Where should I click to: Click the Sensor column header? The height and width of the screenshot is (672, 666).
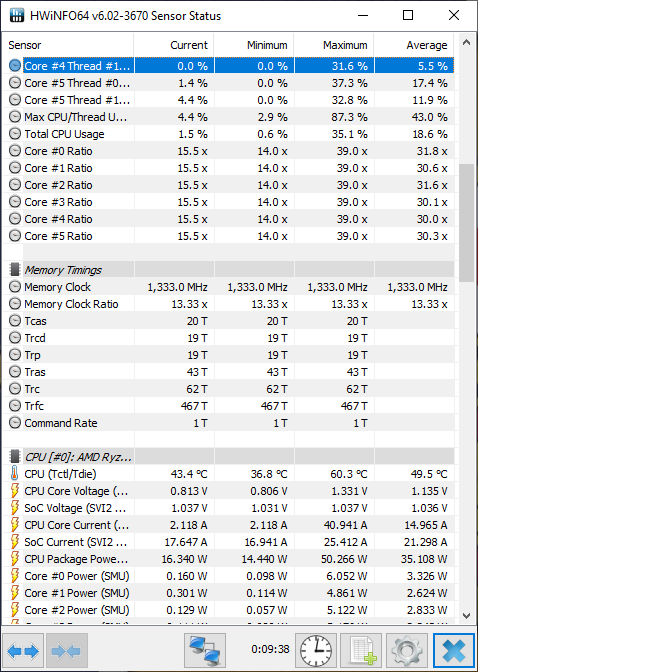[69, 45]
